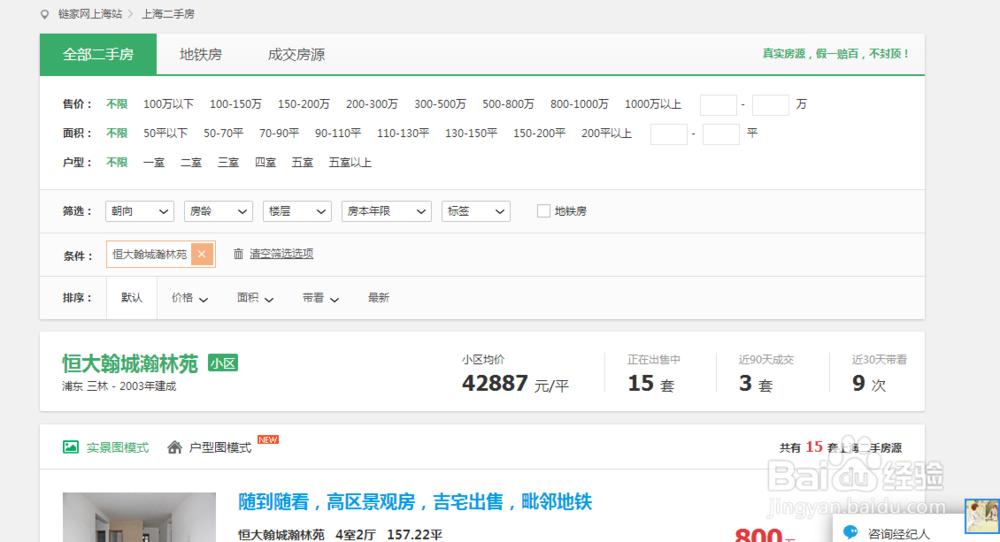Select the 默认 sort tab
1000x542 pixels.
pyautogui.click(x=132, y=298)
